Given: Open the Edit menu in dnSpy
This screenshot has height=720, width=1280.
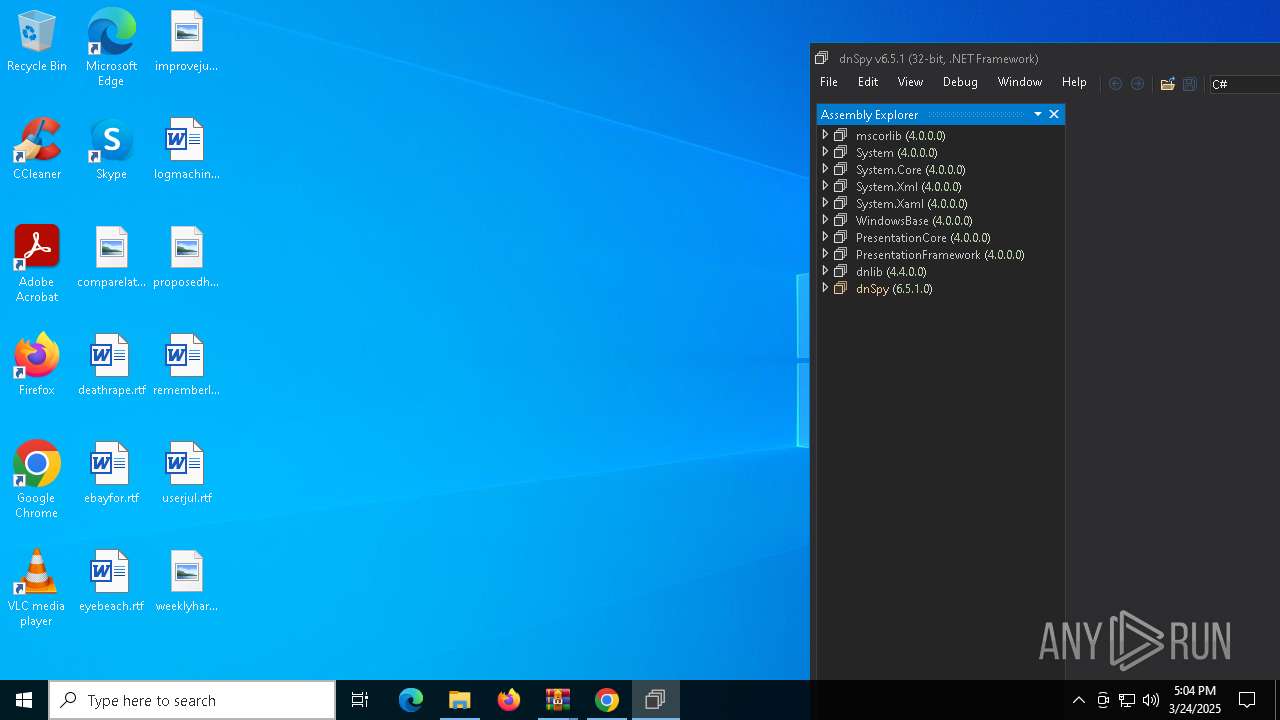Looking at the screenshot, I should (x=868, y=82).
